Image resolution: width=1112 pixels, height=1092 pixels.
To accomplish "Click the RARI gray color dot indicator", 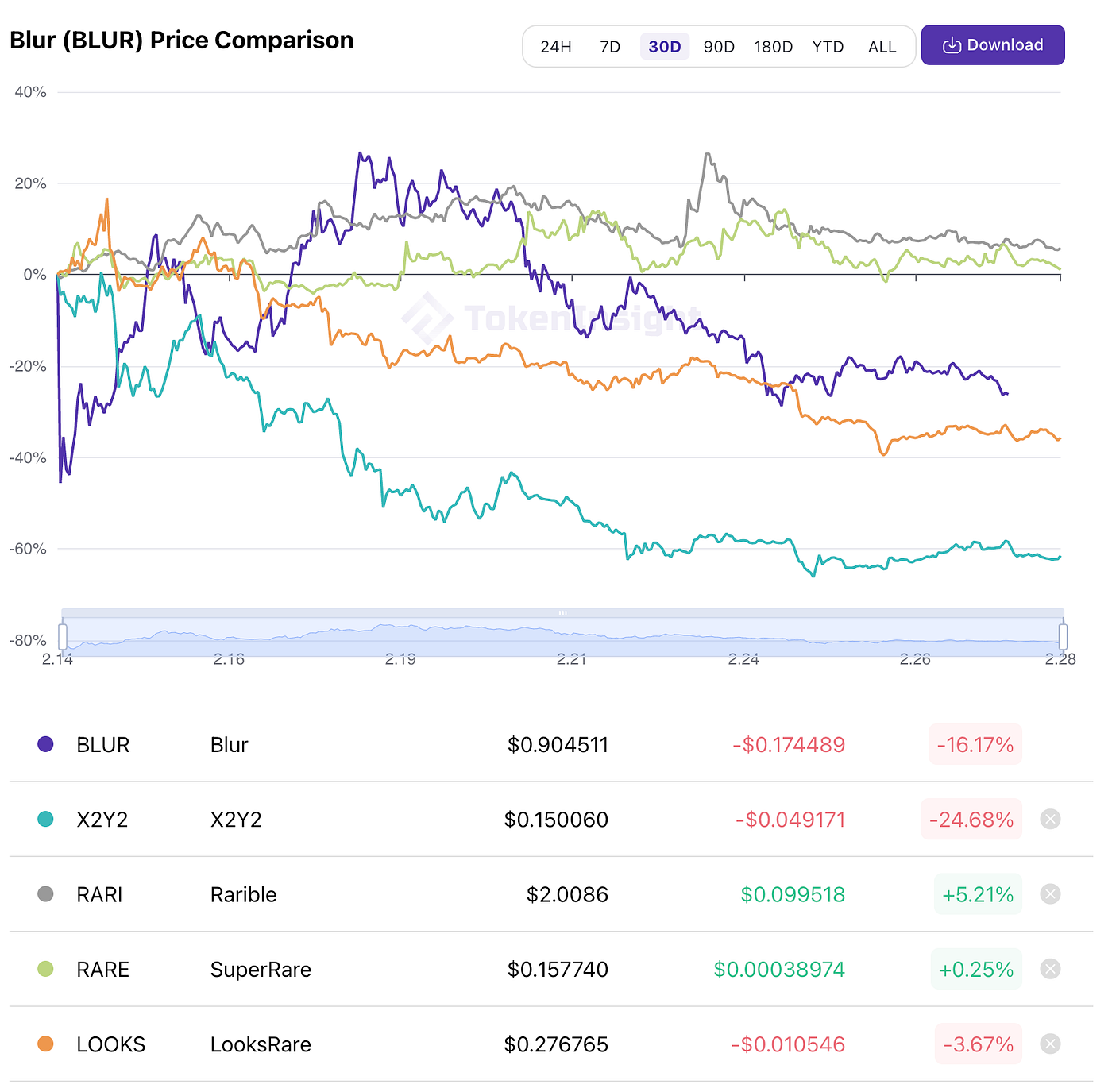I will 44,894.
